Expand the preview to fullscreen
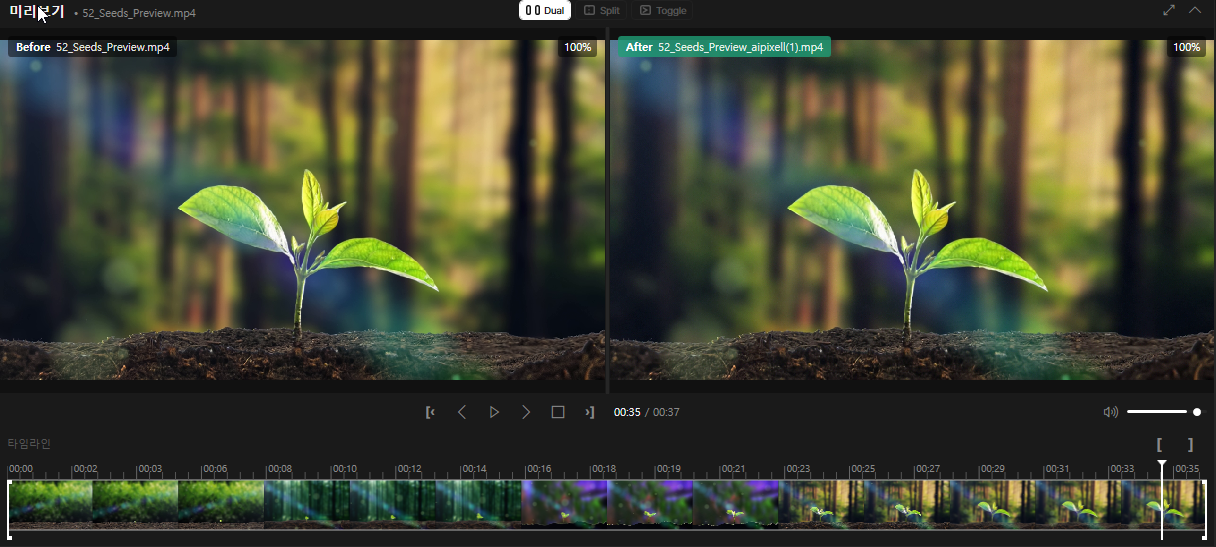Image resolution: width=1216 pixels, height=547 pixels. (1169, 10)
